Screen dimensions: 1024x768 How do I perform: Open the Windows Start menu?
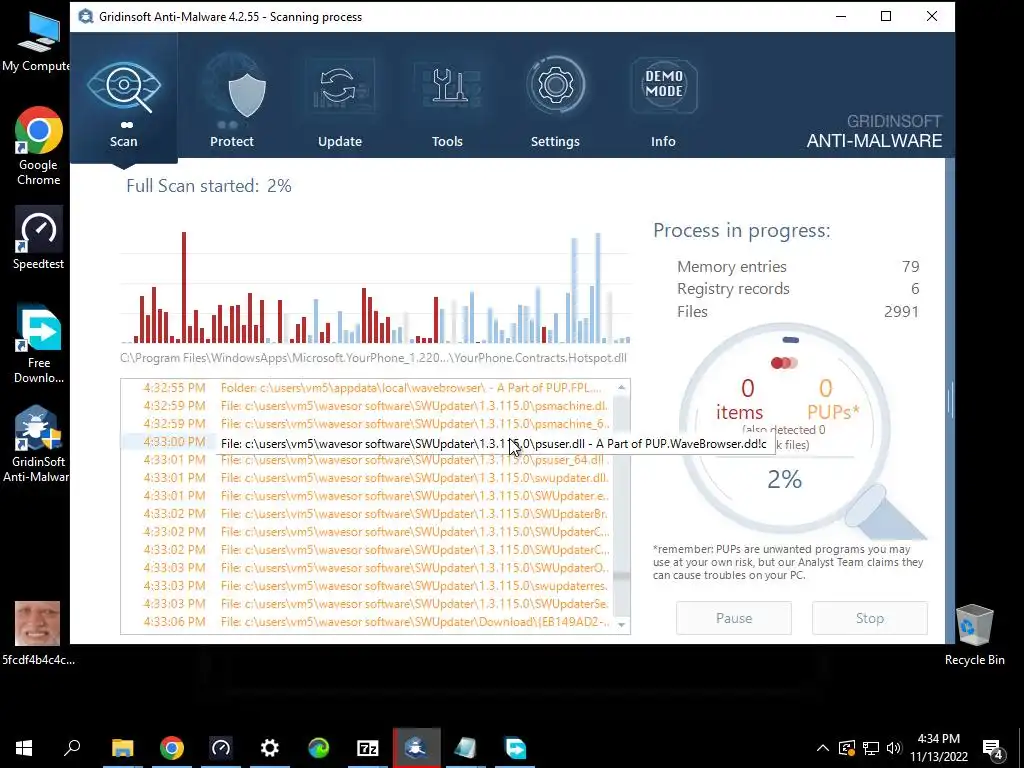[x=24, y=748]
